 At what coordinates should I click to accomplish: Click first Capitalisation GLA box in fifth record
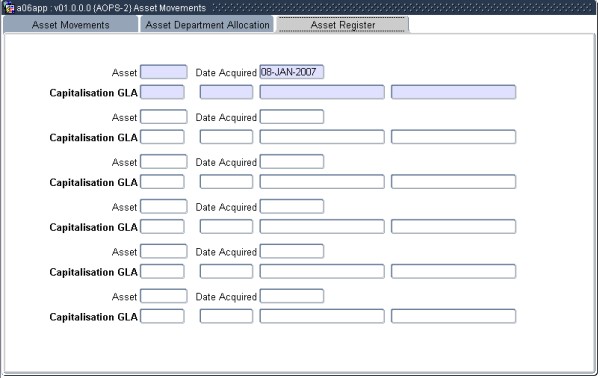(x=162, y=271)
